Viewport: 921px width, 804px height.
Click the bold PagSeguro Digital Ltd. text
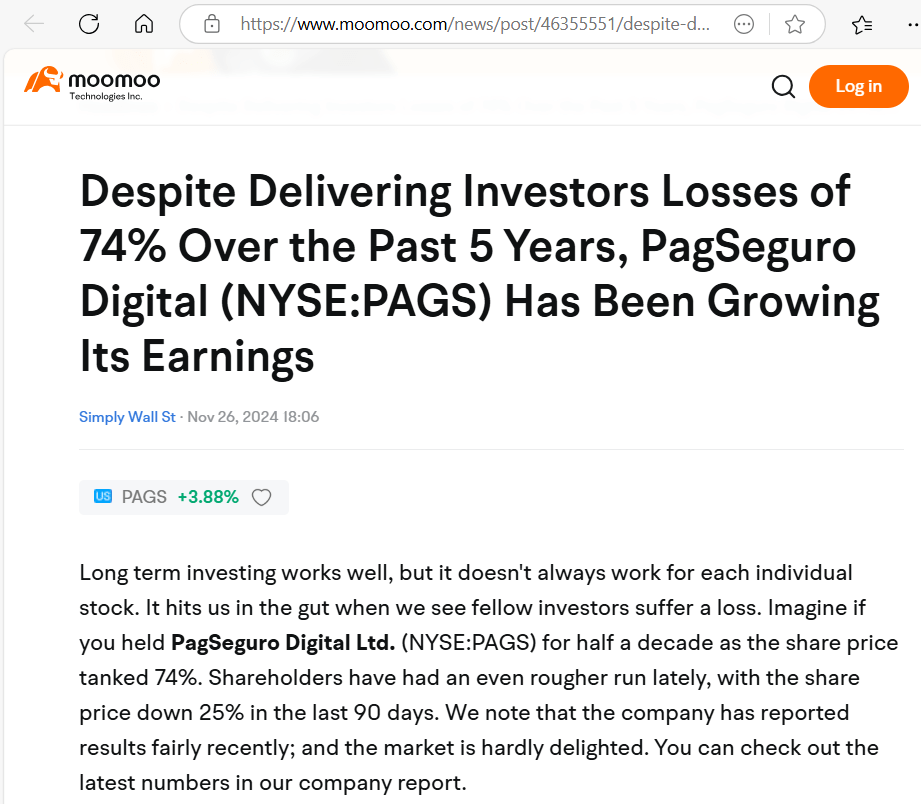pos(283,642)
